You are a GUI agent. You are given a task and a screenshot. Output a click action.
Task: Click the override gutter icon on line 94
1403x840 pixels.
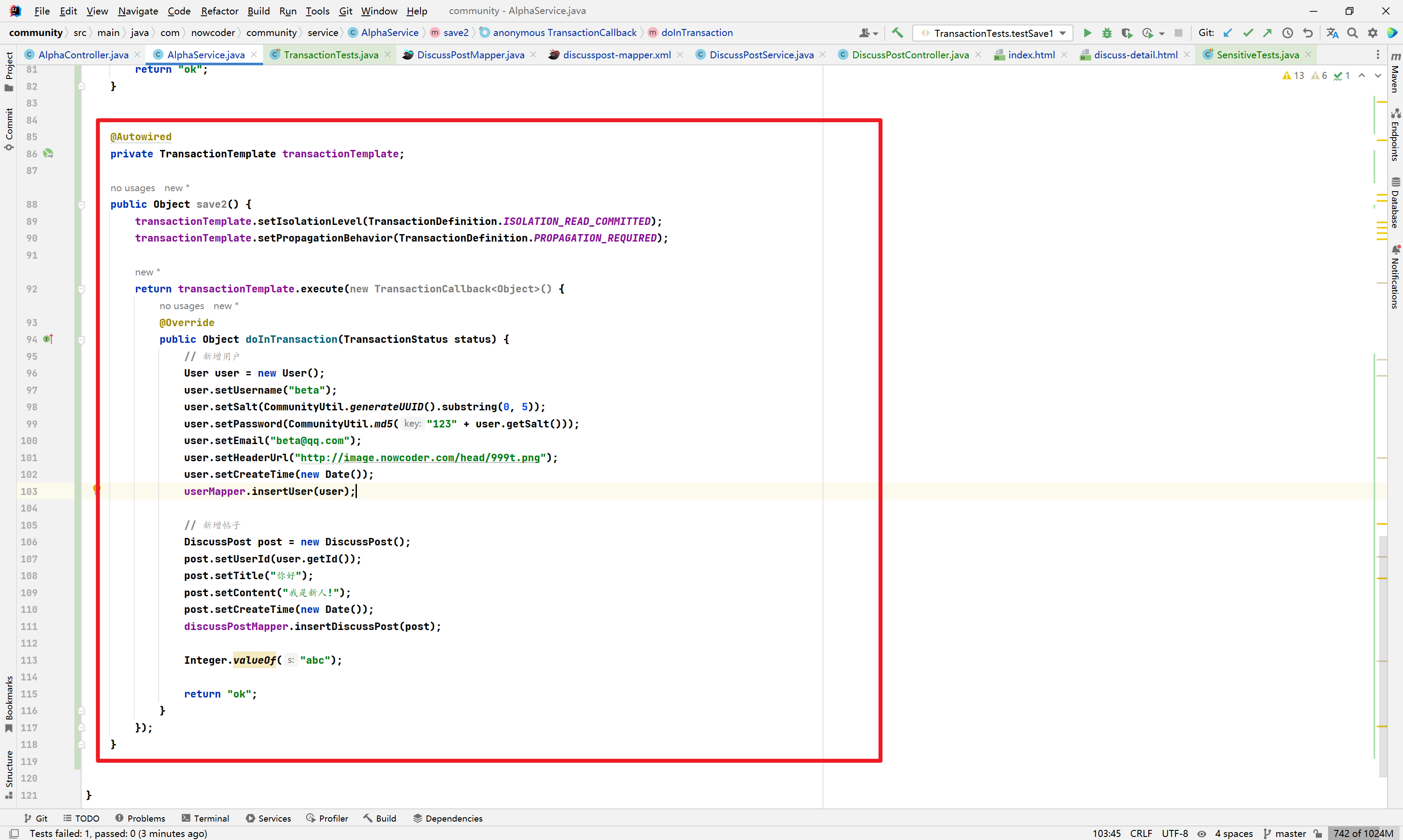[48, 339]
